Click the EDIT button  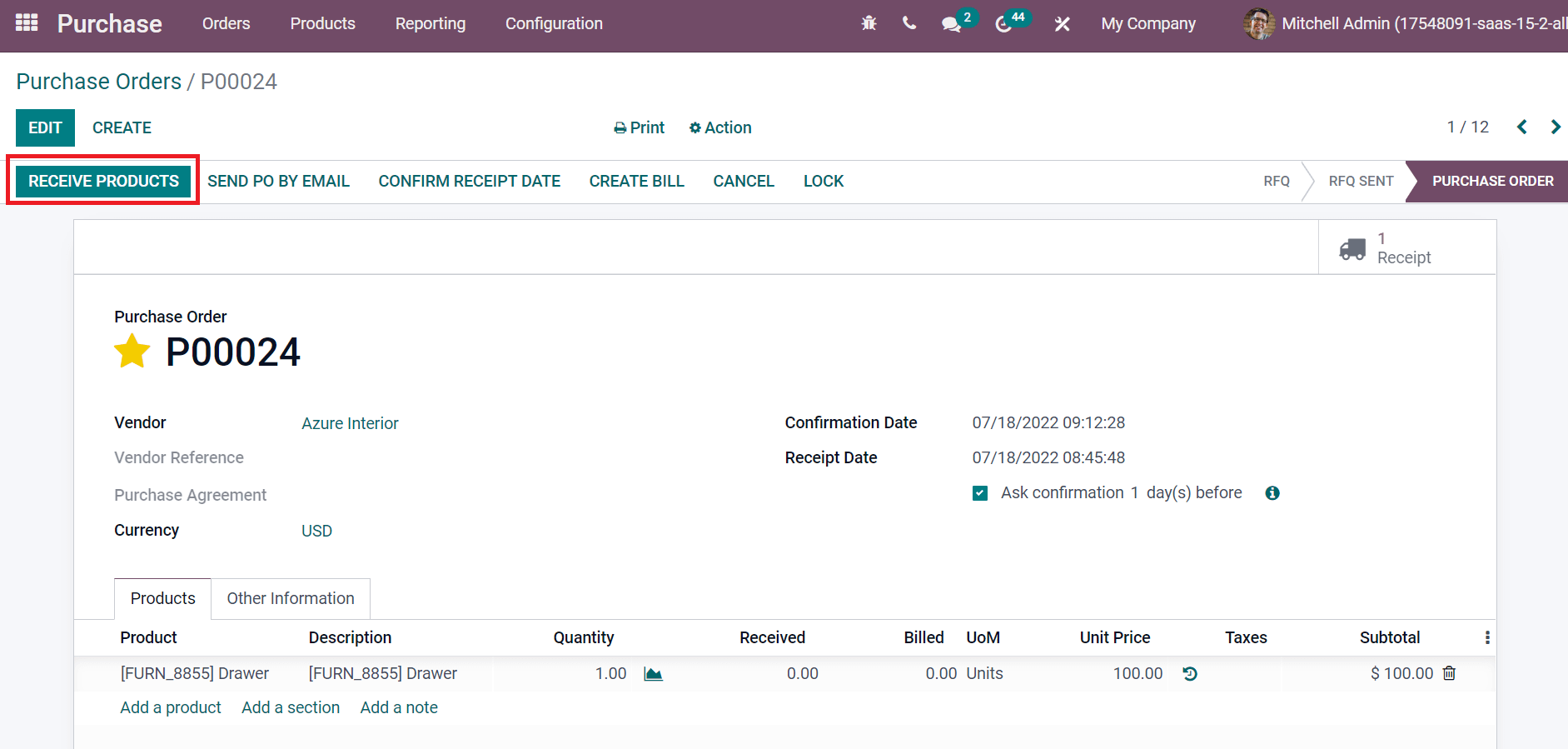tap(45, 127)
